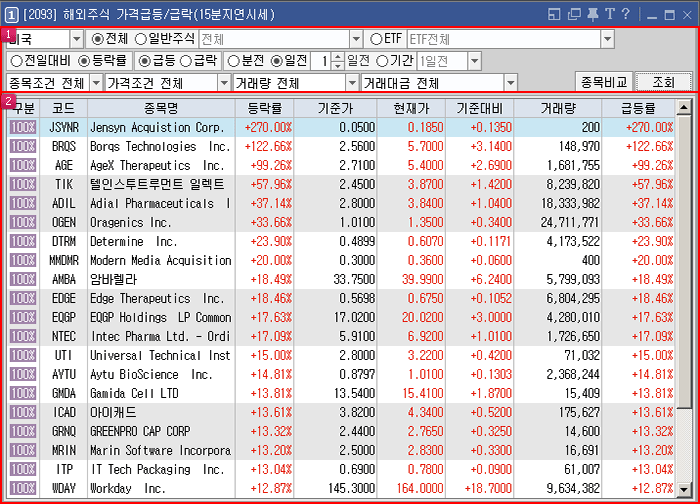Click the 100% badge for ADIL row
This screenshot has width=700, height=504.
[23, 204]
